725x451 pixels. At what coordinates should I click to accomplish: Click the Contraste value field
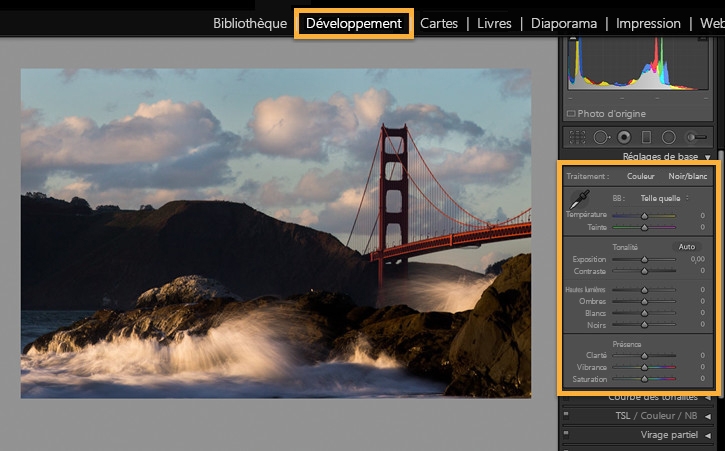tap(702, 271)
